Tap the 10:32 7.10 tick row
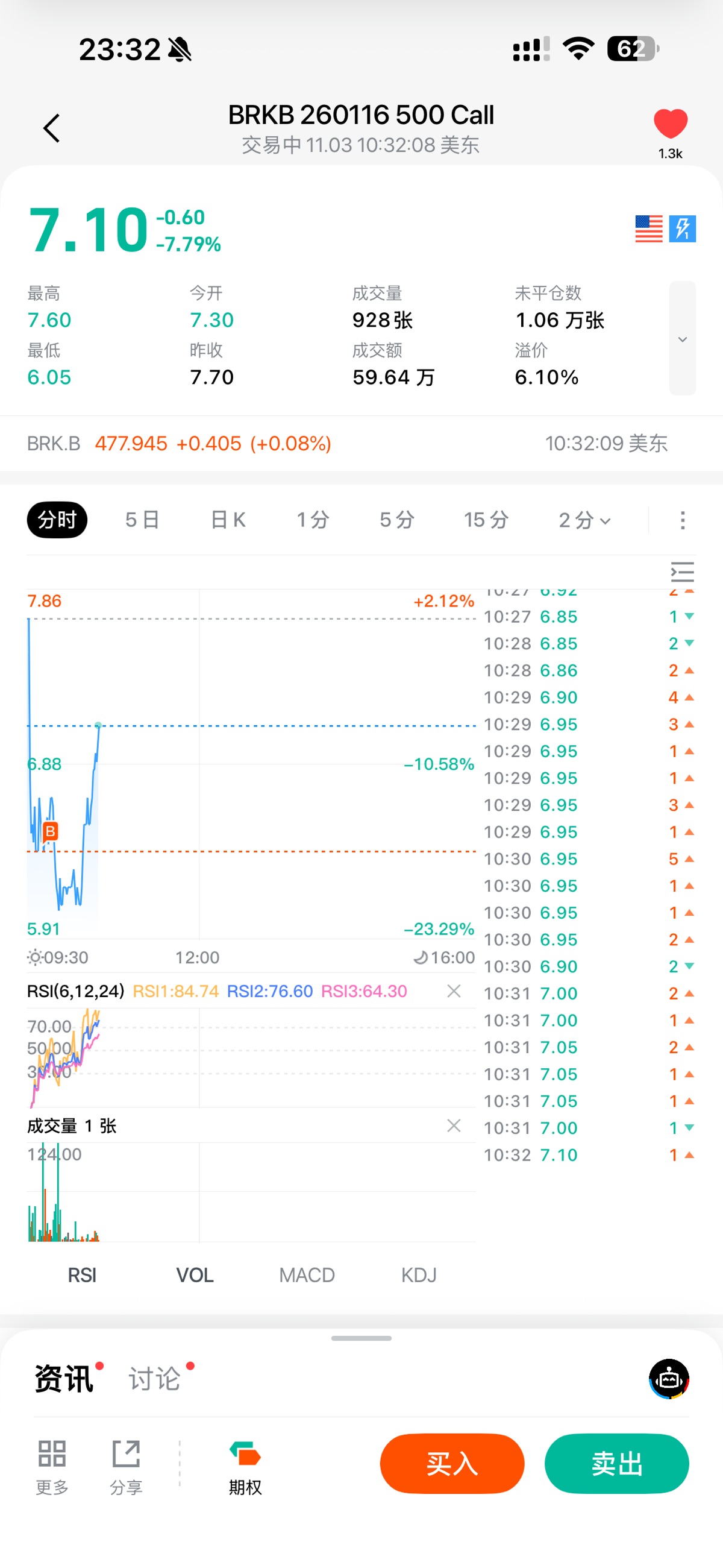 point(589,1154)
